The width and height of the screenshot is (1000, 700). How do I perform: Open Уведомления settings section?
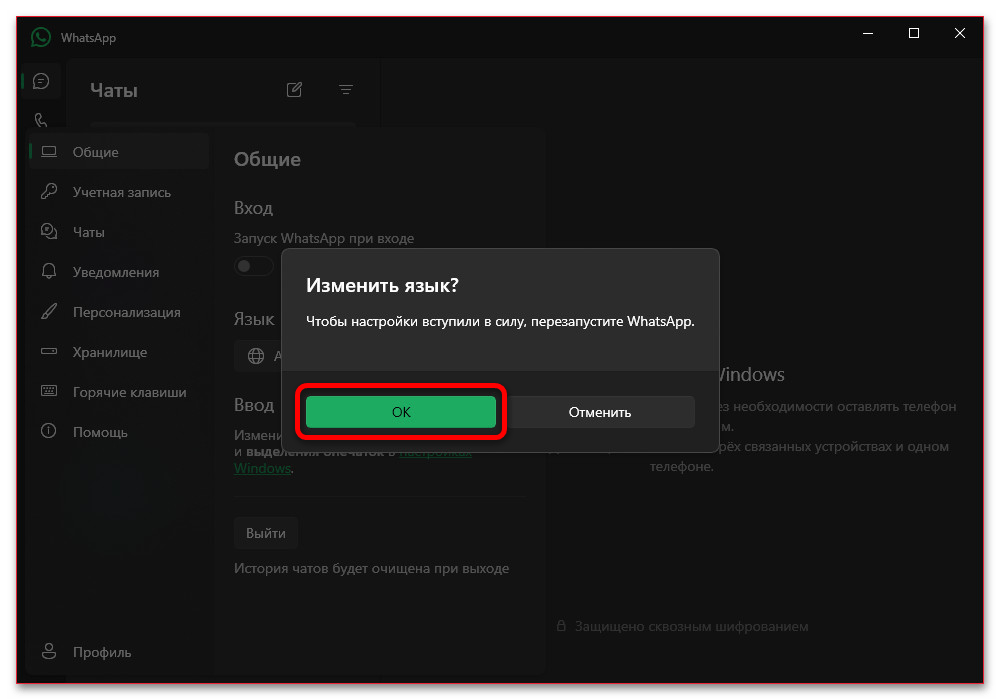click(119, 272)
